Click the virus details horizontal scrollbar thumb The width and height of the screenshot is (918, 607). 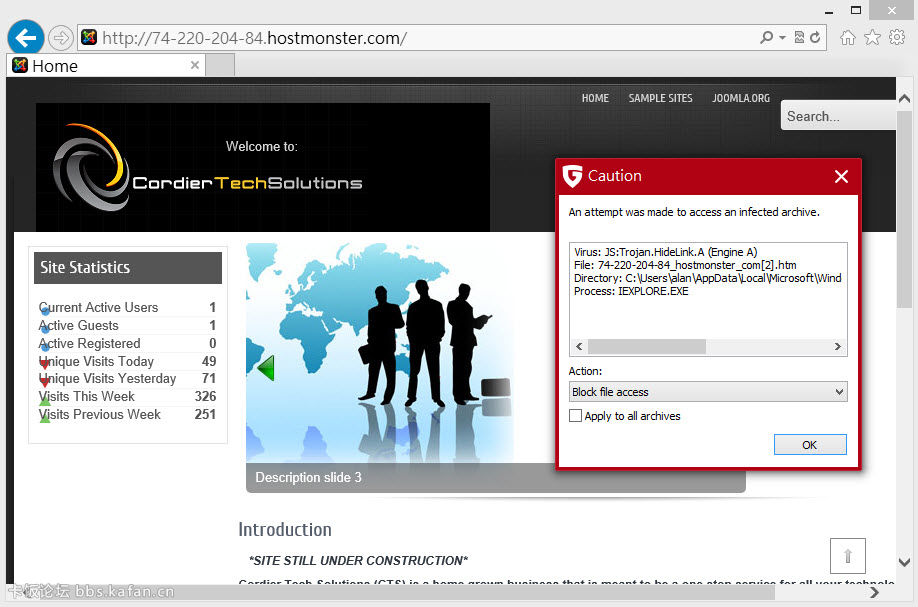click(646, 347)
